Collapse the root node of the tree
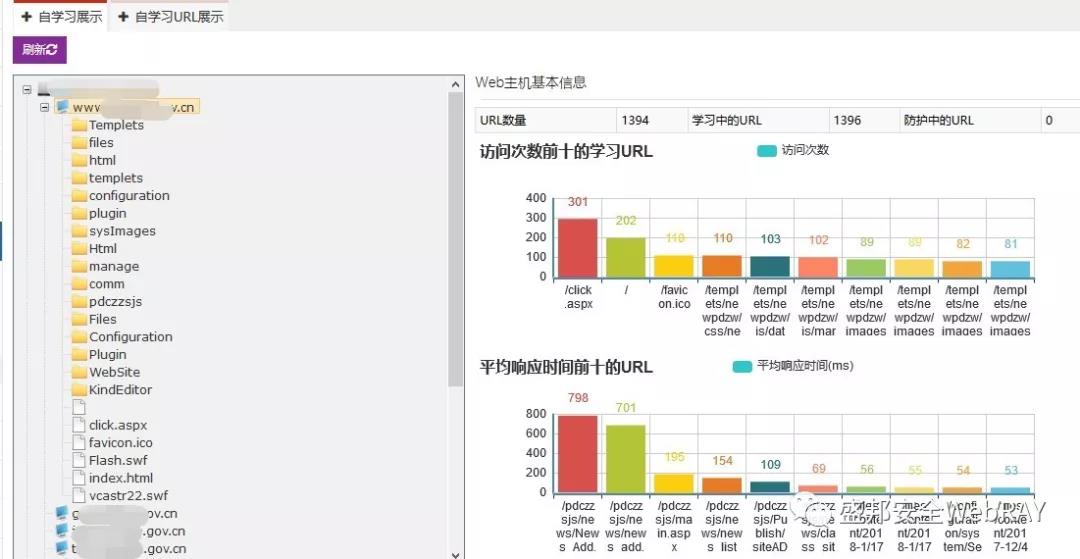This screenshot has height=559, width=1080. [27, 89]
